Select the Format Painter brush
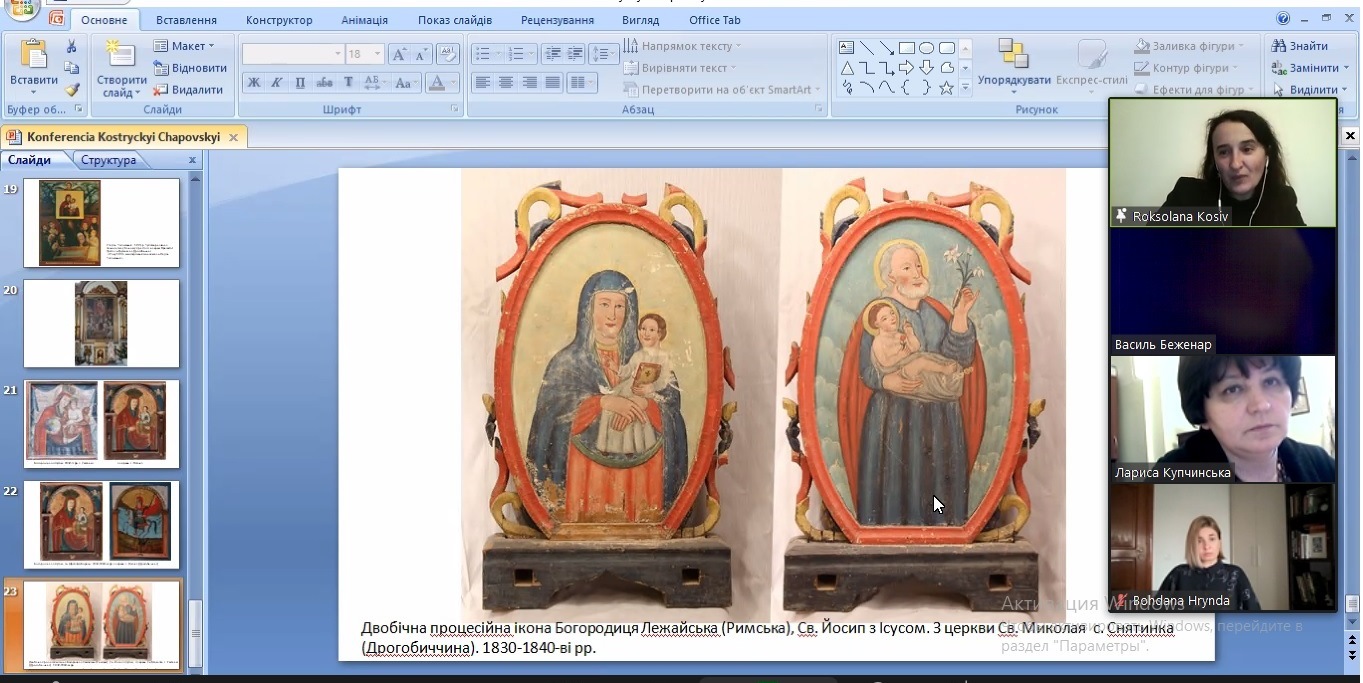 [71, 89]
